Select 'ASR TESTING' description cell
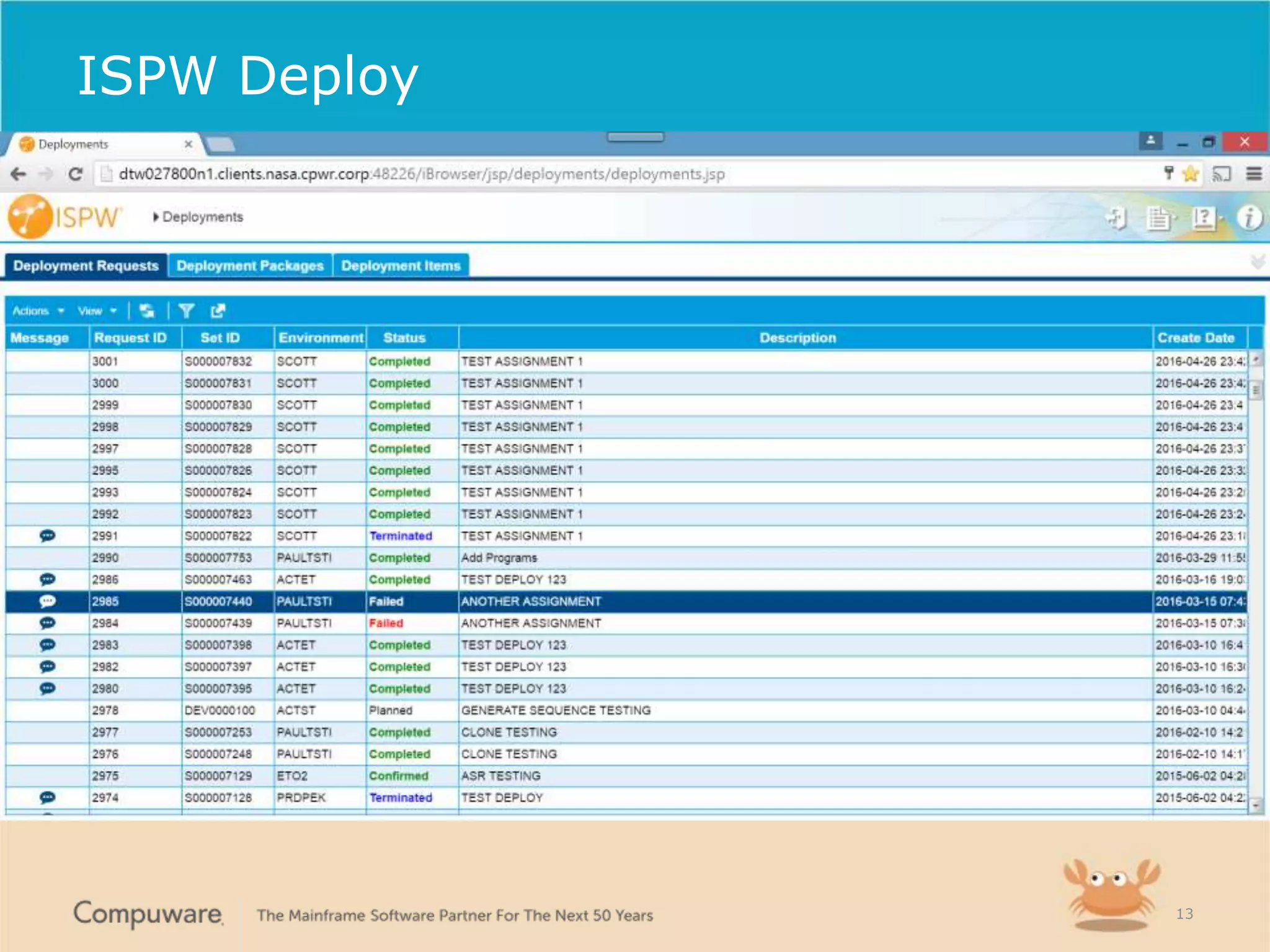The height and width of the screenshot is (952, 1270). pyautogui.click(x=806, y=775)
